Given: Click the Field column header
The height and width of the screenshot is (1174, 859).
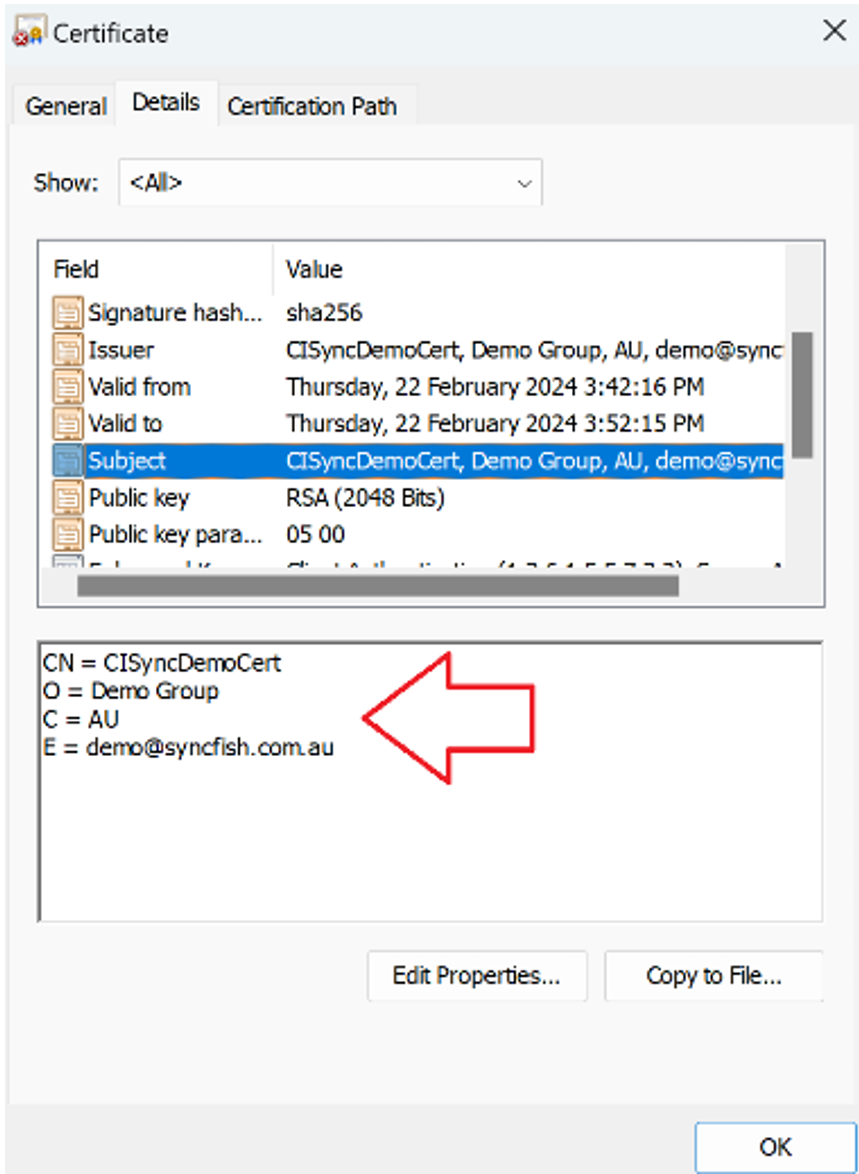Looking at the screenshot, I should tap(76, 270).
